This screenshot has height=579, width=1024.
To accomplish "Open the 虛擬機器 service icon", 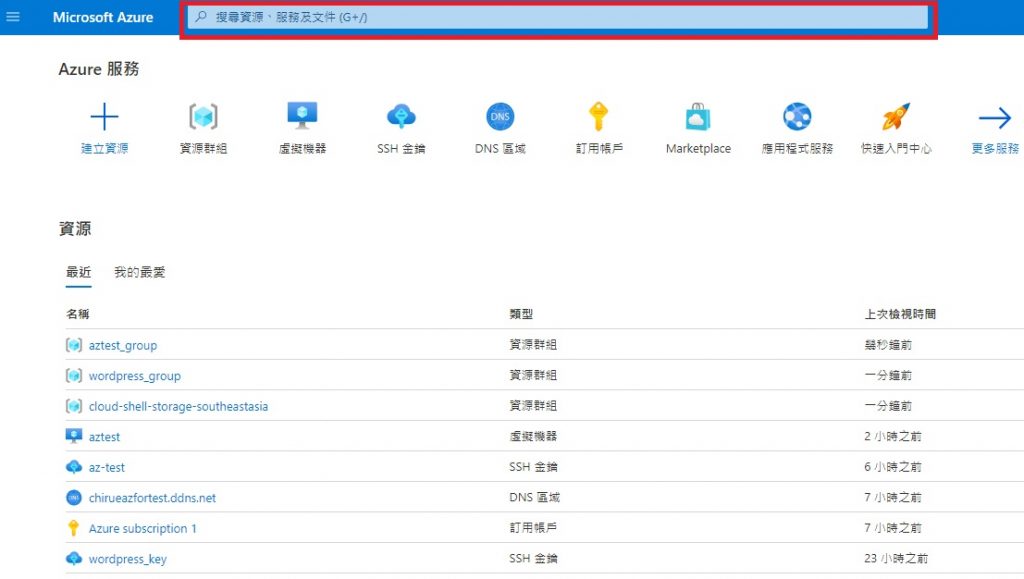I will pyautogui.click(x=302, y=116).
